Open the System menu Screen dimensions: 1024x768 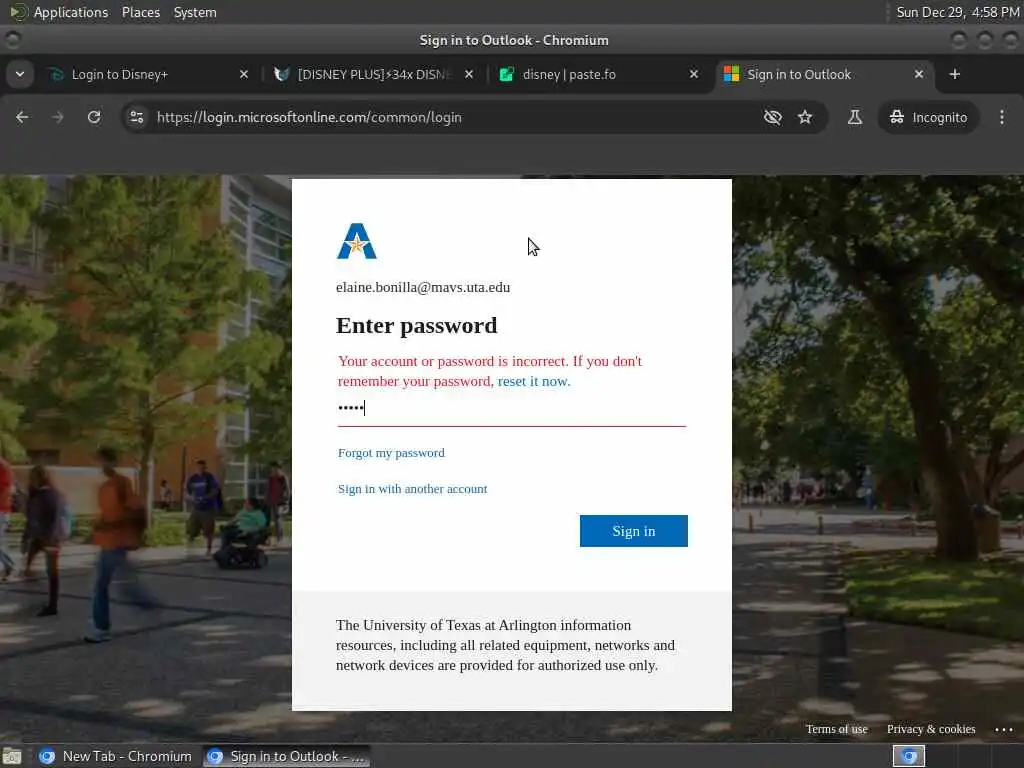pyautogui.click(x=195, y=12)
